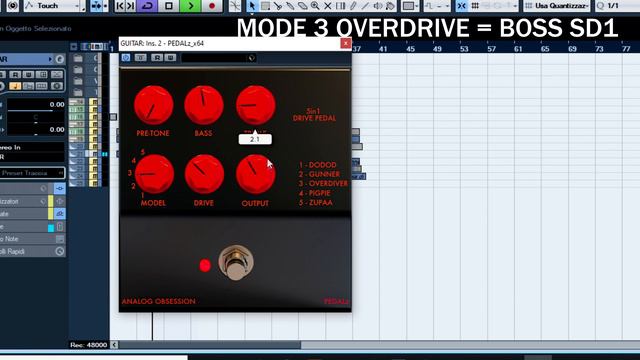Click the PRE-TONE knob
This screenshot has width=640, height=360.
pos(153,105)
